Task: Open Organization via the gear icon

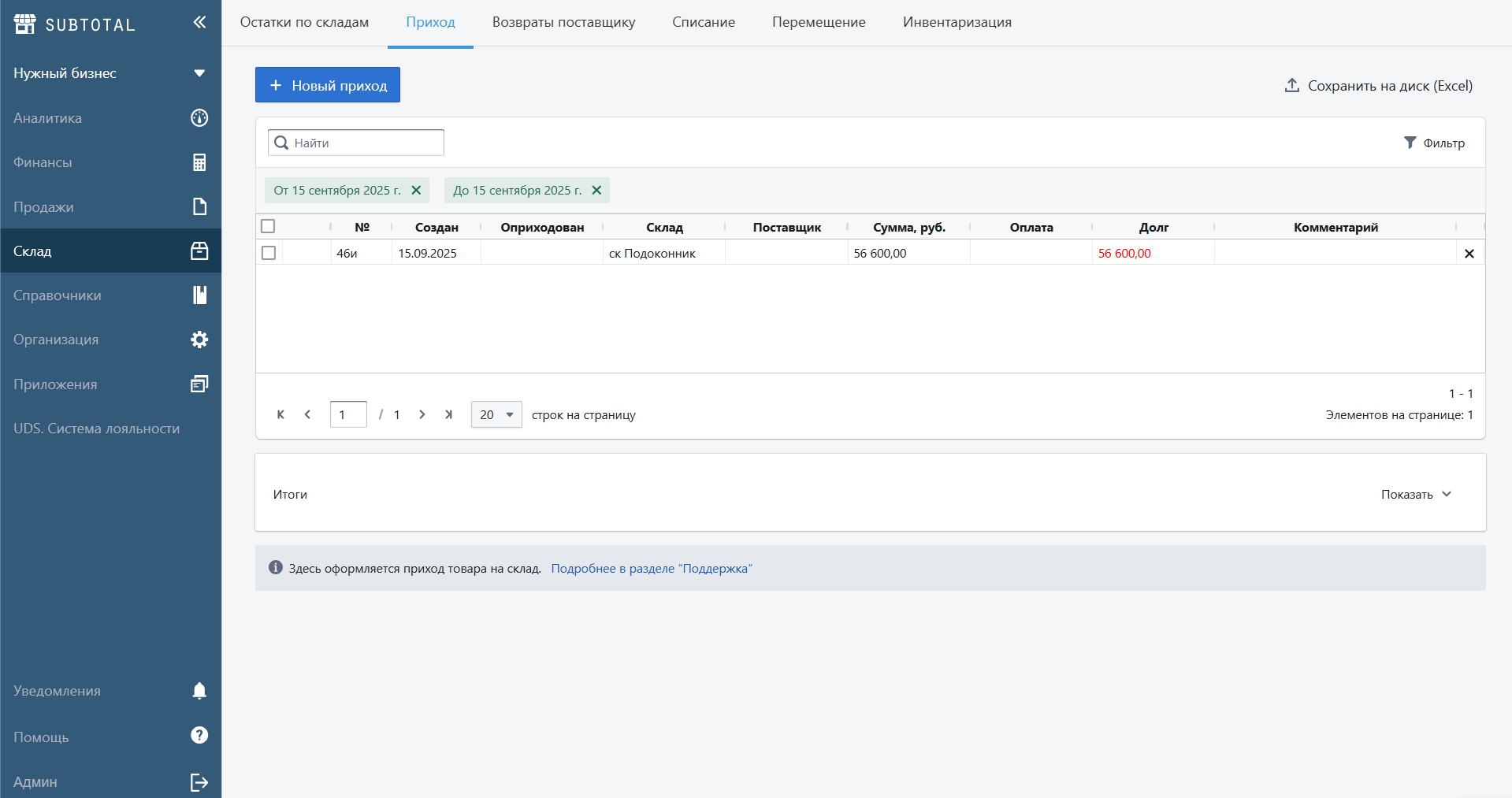Action: click(199, 340)
